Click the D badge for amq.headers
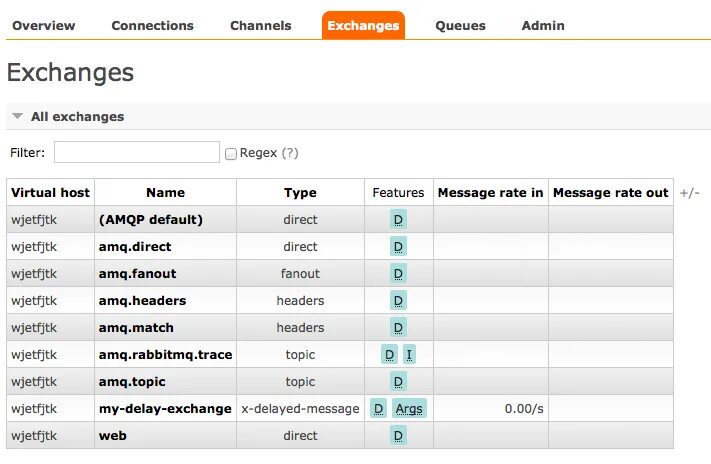Viewport: 711px width, 464px height. (x=398, y=301)
